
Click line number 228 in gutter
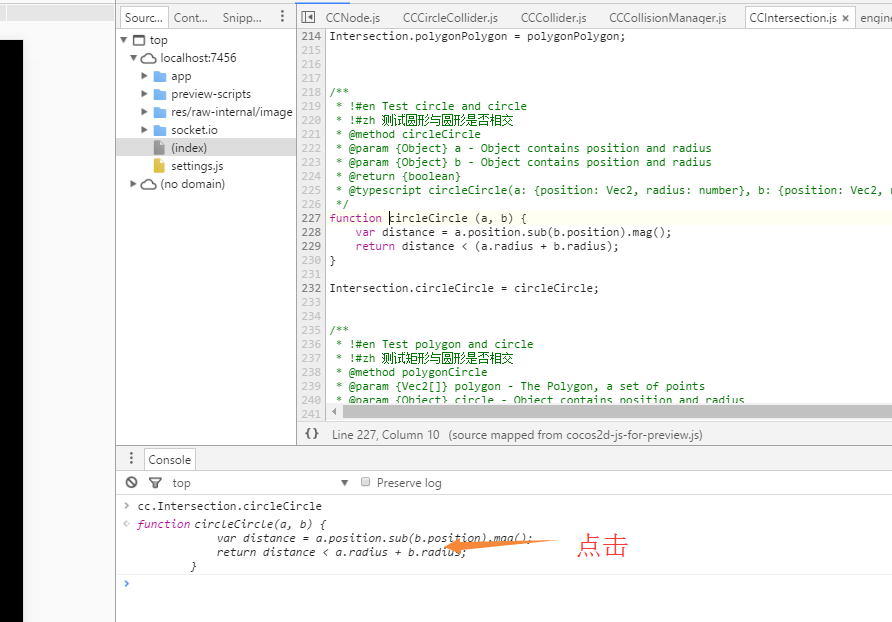point(311,232)
